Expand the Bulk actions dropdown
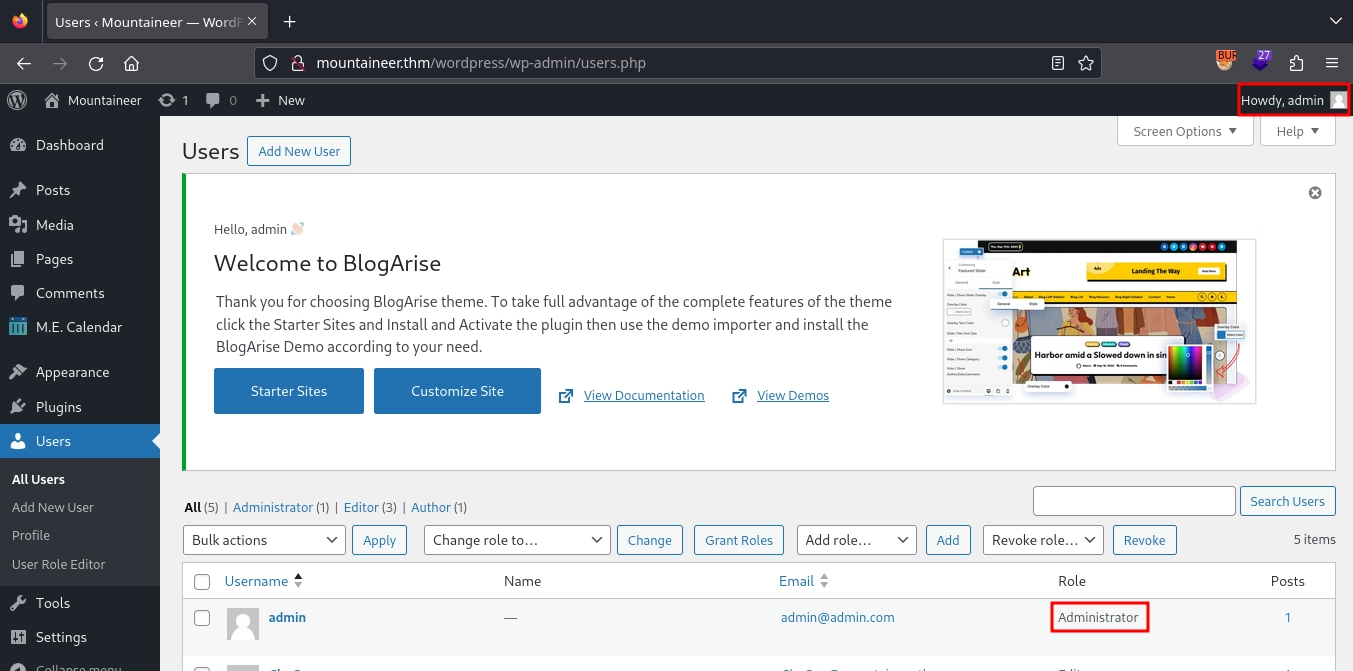1353x671 pixels. (x=264, y=540)
